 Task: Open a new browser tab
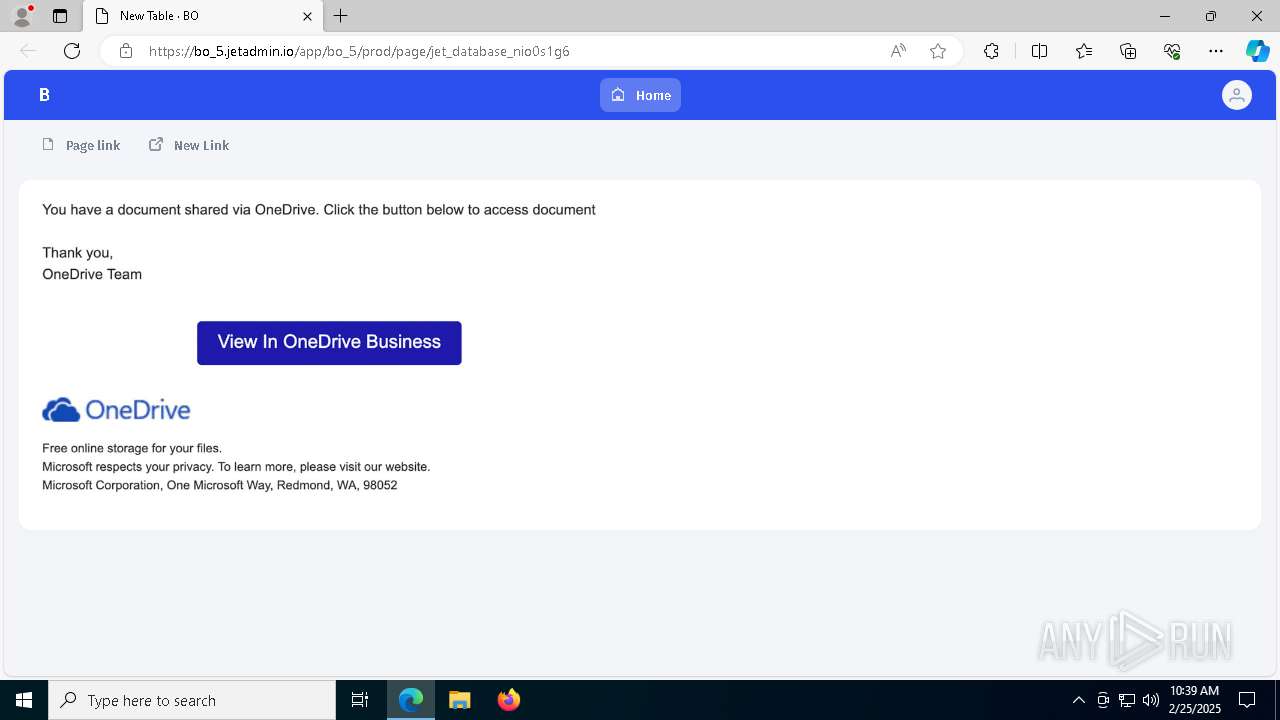click(340, 16)
